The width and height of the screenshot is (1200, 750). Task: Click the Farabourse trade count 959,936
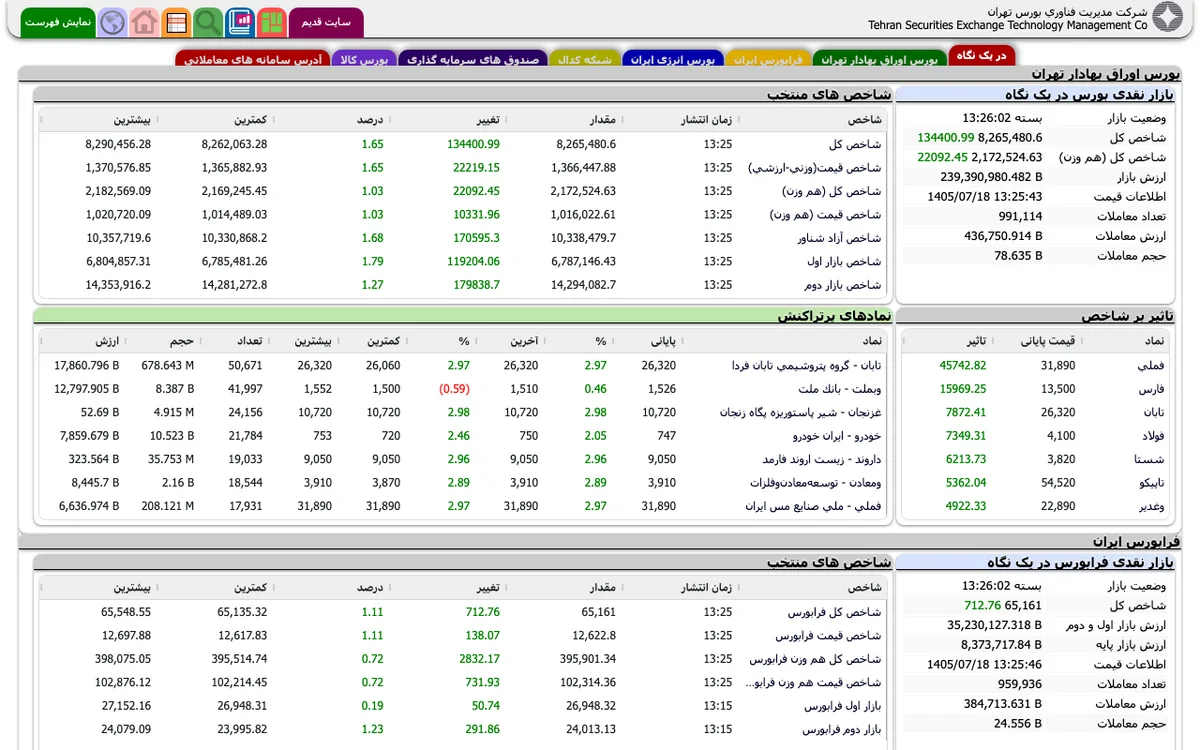1020,684
